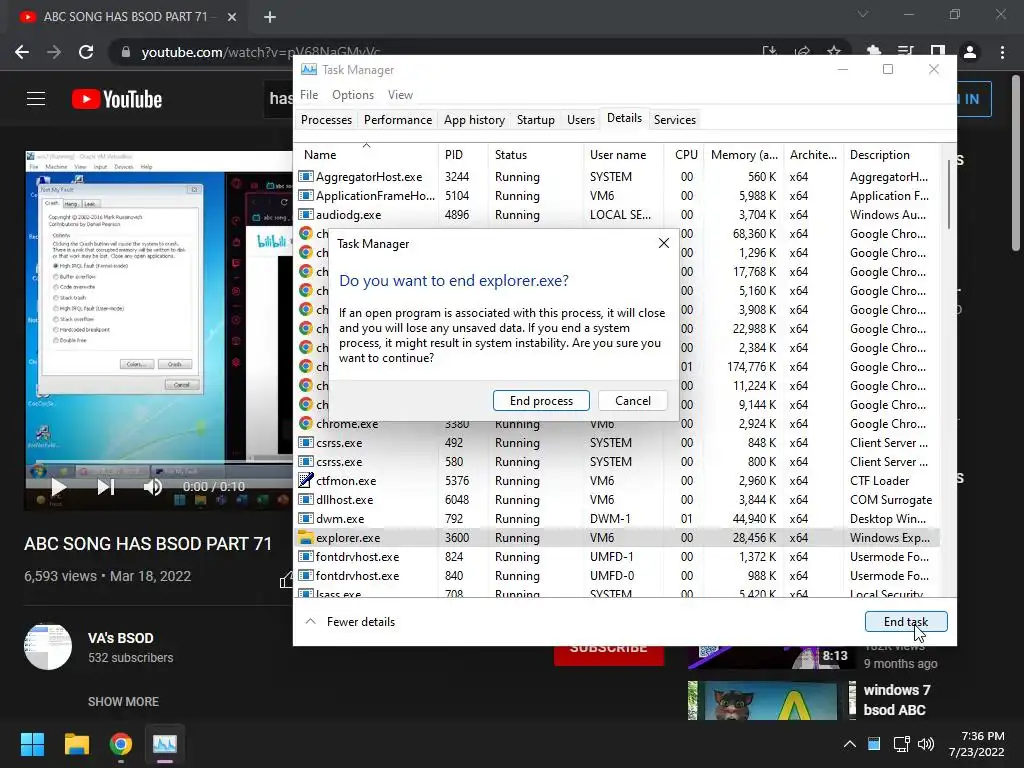1024x768 pixels.
Task: Close the ABC SONG HAS BSOD tab
Action: (x=232, y=17)
